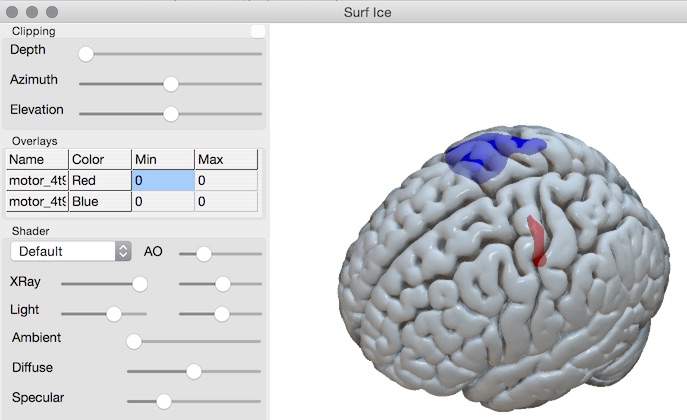Open the Red color cell in Overlays
Screen dimensions: 687x420
pyautogui.click(x=99, y=180)
